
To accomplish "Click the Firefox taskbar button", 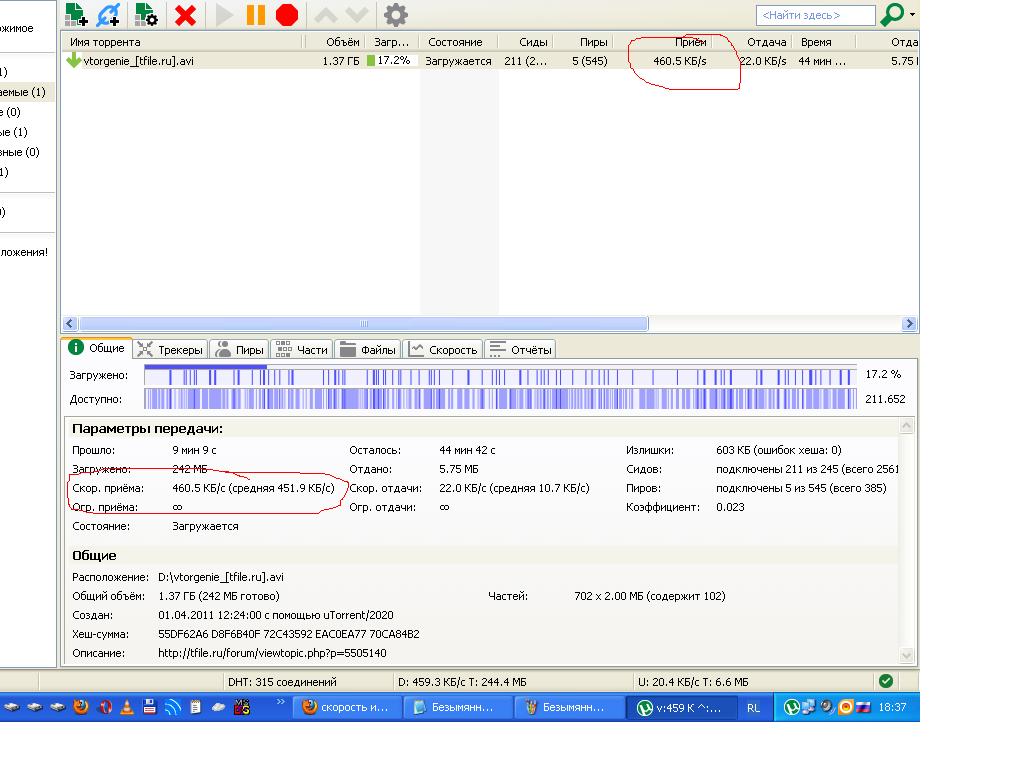I will point(347,707).
